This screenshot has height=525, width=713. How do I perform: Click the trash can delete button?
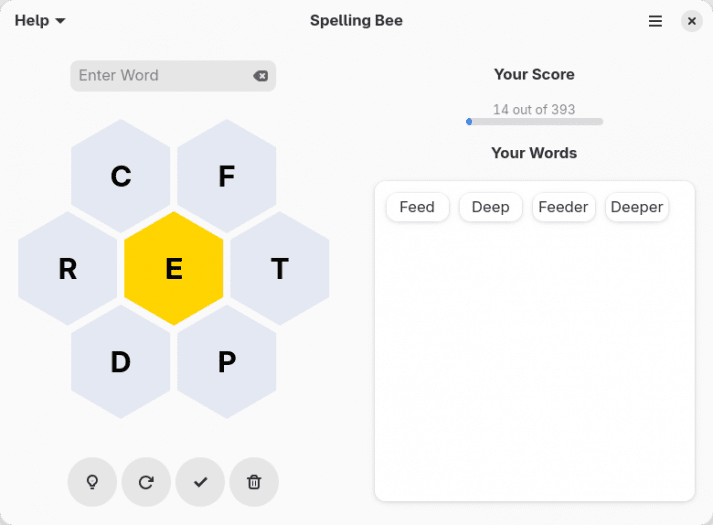[254, 482]
